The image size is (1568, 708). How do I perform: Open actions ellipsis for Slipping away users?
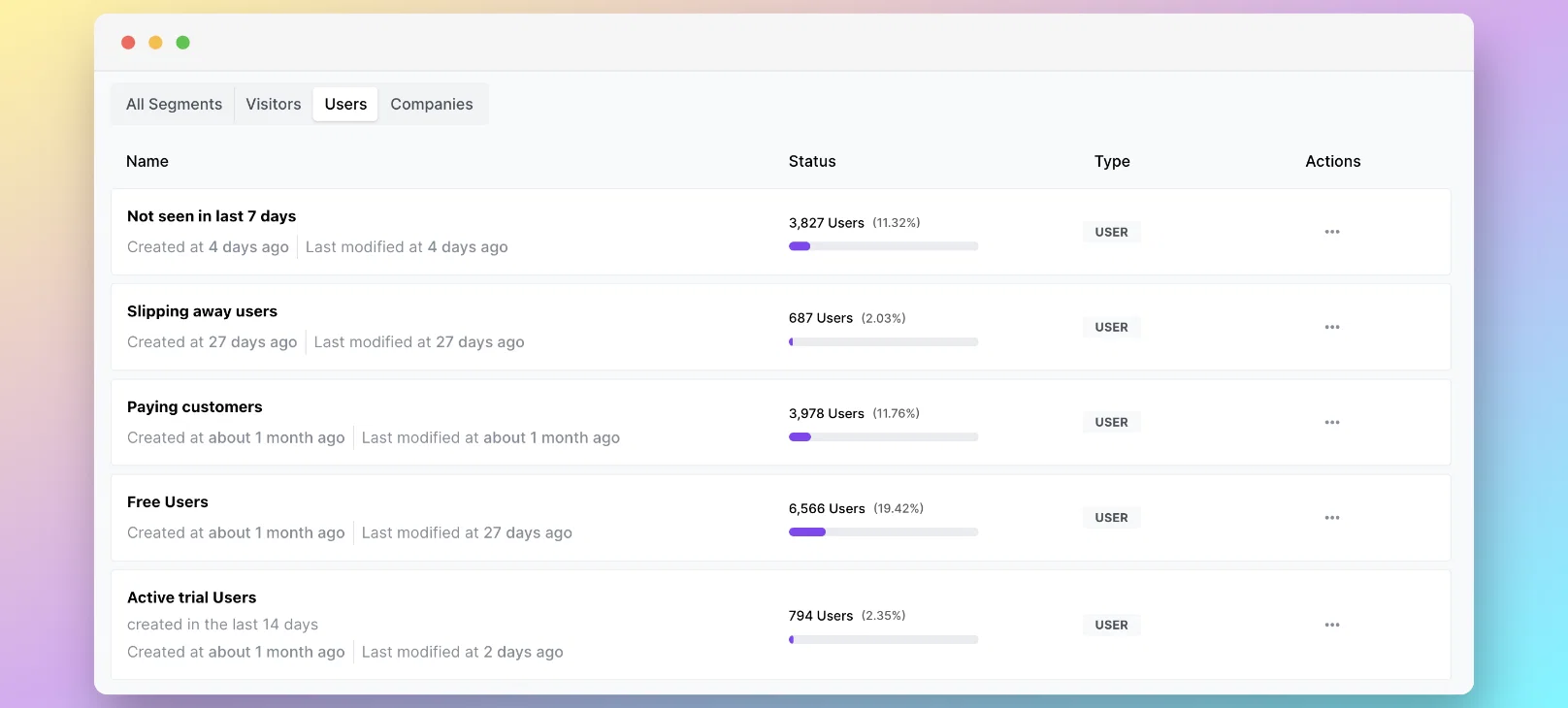click(1332, 327)
